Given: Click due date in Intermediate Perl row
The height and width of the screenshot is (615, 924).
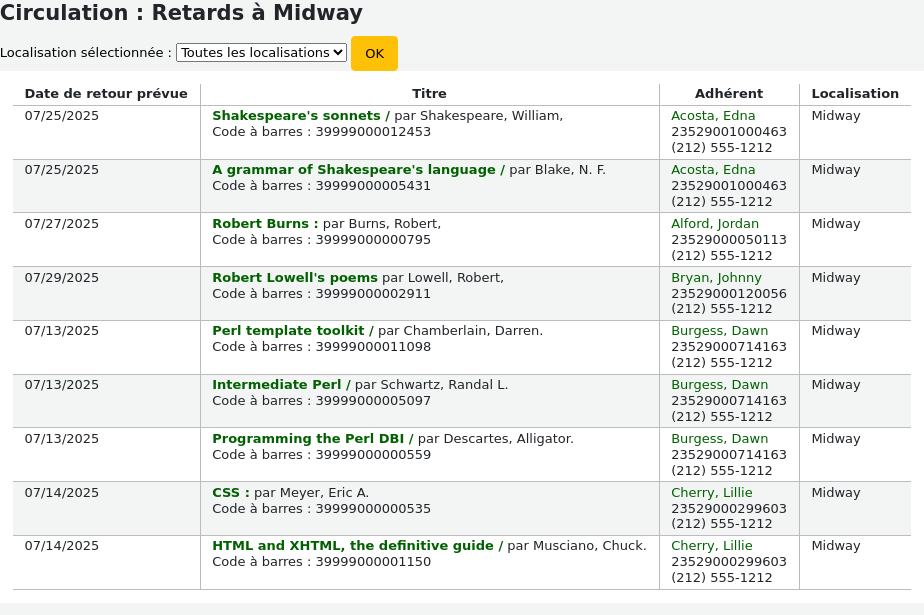Looking at the screenshot, I should [x=62, y=385].
